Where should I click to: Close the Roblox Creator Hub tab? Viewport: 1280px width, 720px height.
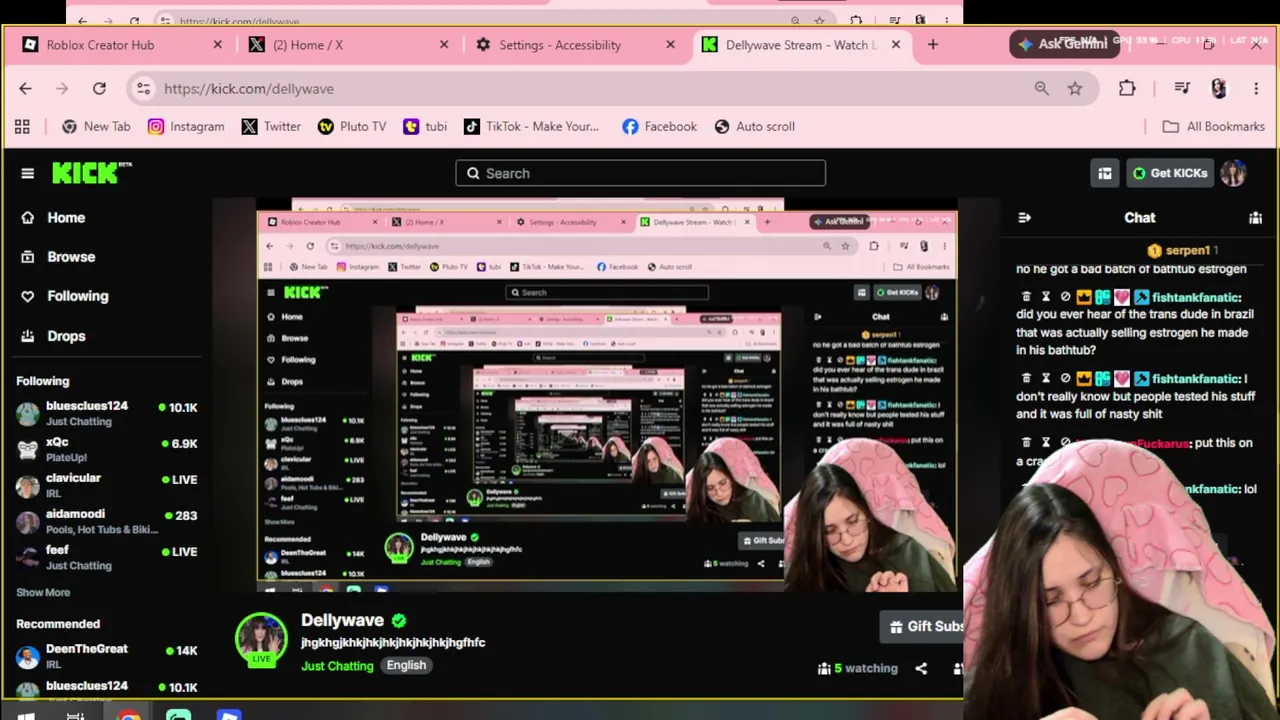pyautogui.click(x=217, y=45)
